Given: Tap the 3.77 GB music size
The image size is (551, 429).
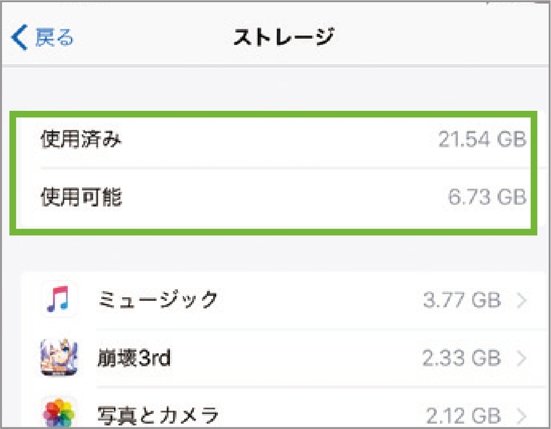Looking at the screenshot, I should pos(462,300).
